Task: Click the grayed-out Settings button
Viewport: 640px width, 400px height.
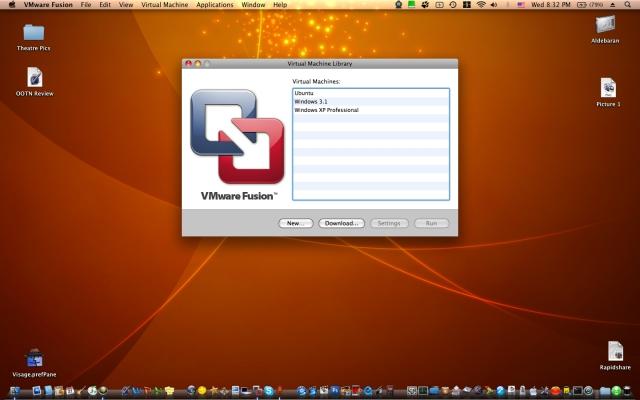Action: (389, 223)
